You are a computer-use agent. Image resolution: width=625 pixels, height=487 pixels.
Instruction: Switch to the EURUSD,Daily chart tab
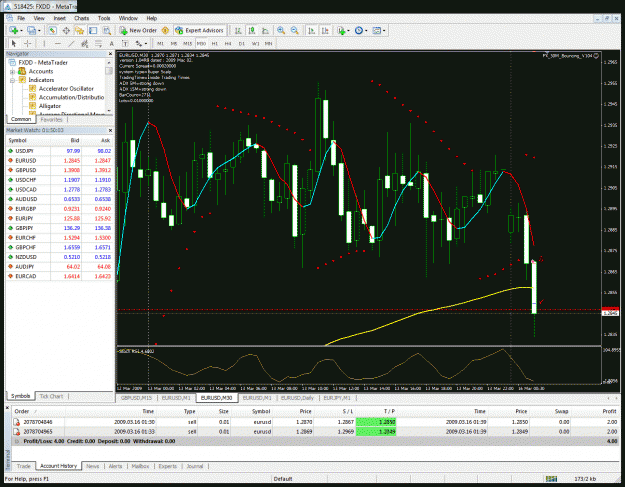(297, 398)
